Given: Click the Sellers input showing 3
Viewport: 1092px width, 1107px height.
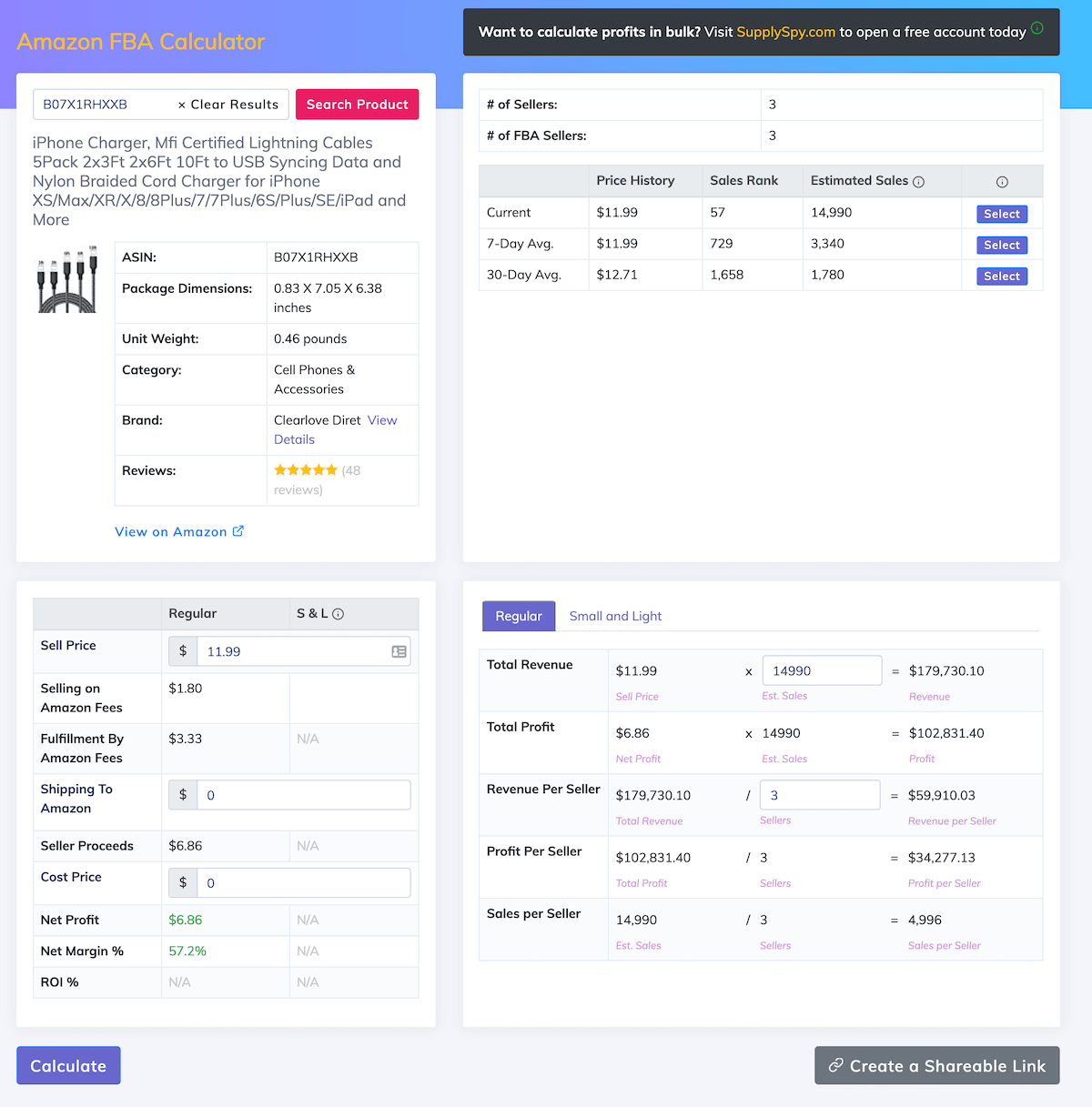Looking at the screenshot, I should tap(820, 795).
